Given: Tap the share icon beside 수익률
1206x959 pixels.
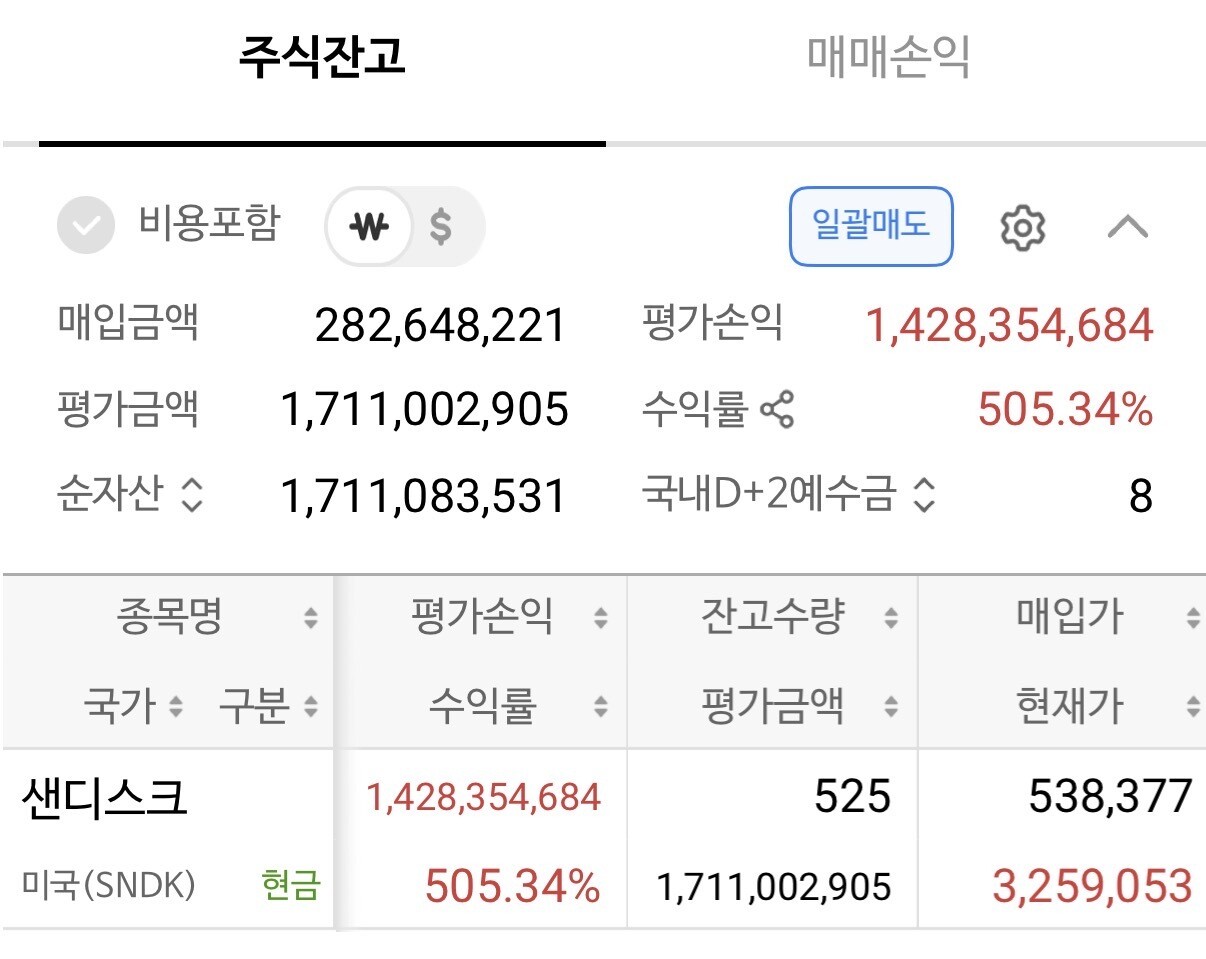Looking at the screenshot, I should coord(778,408).
